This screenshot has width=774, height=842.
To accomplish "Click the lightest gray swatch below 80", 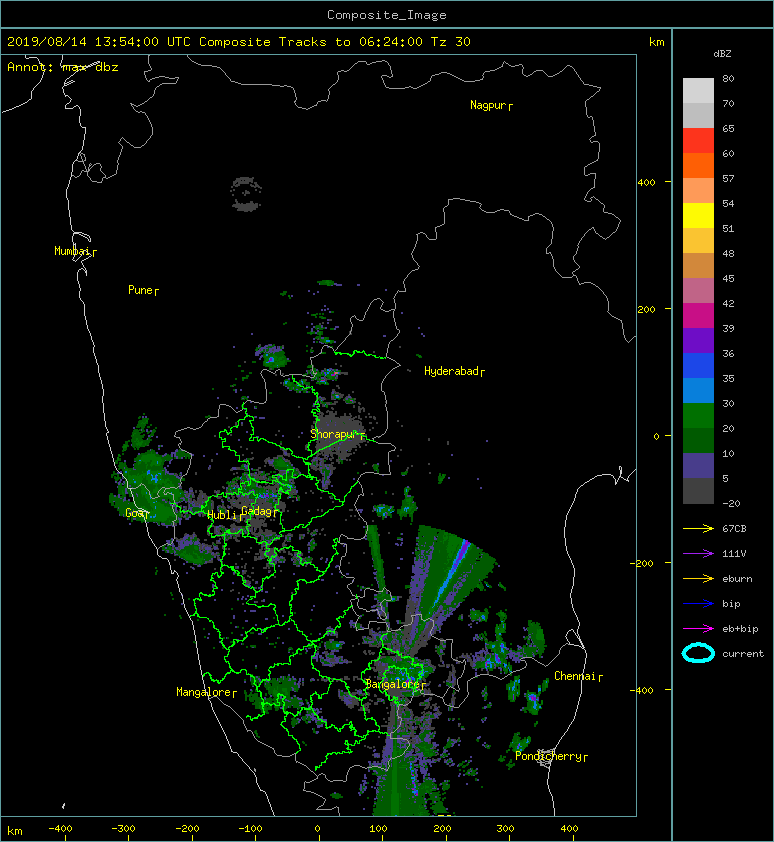I will [698, 91].
